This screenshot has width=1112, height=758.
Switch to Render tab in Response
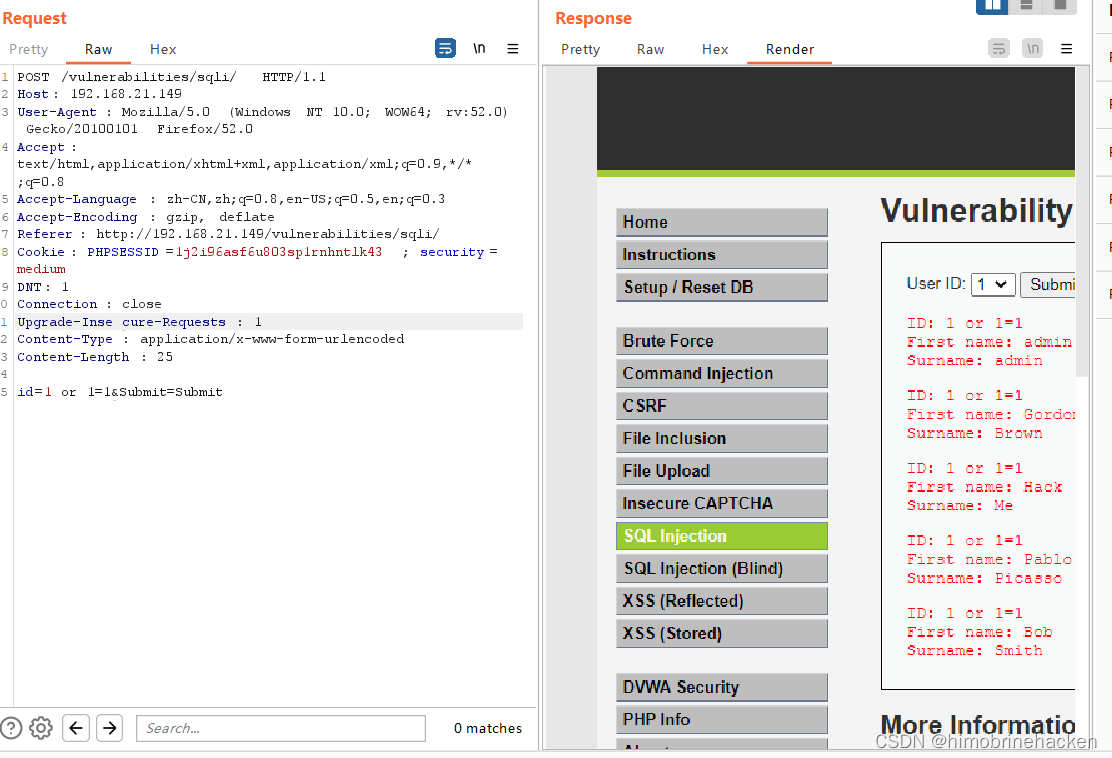coord(789,49)
